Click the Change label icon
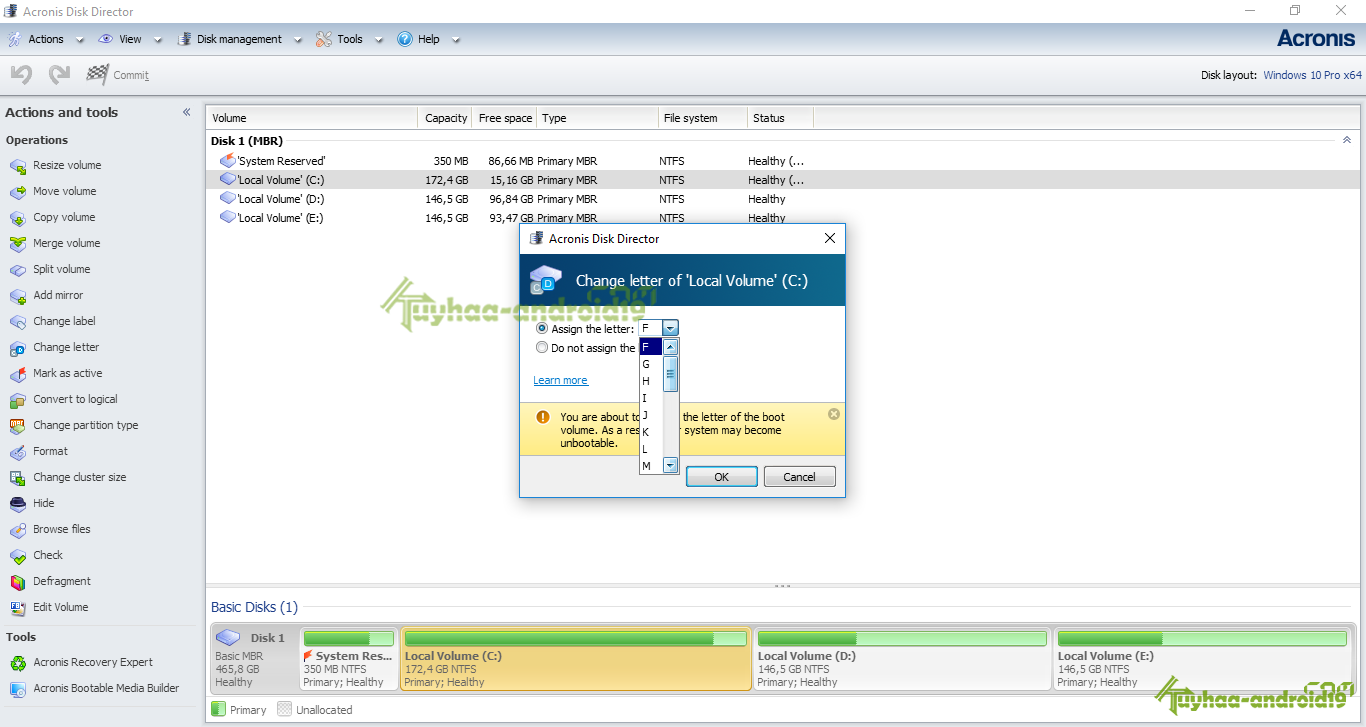 pyautogui.click(x=17, y=322)
